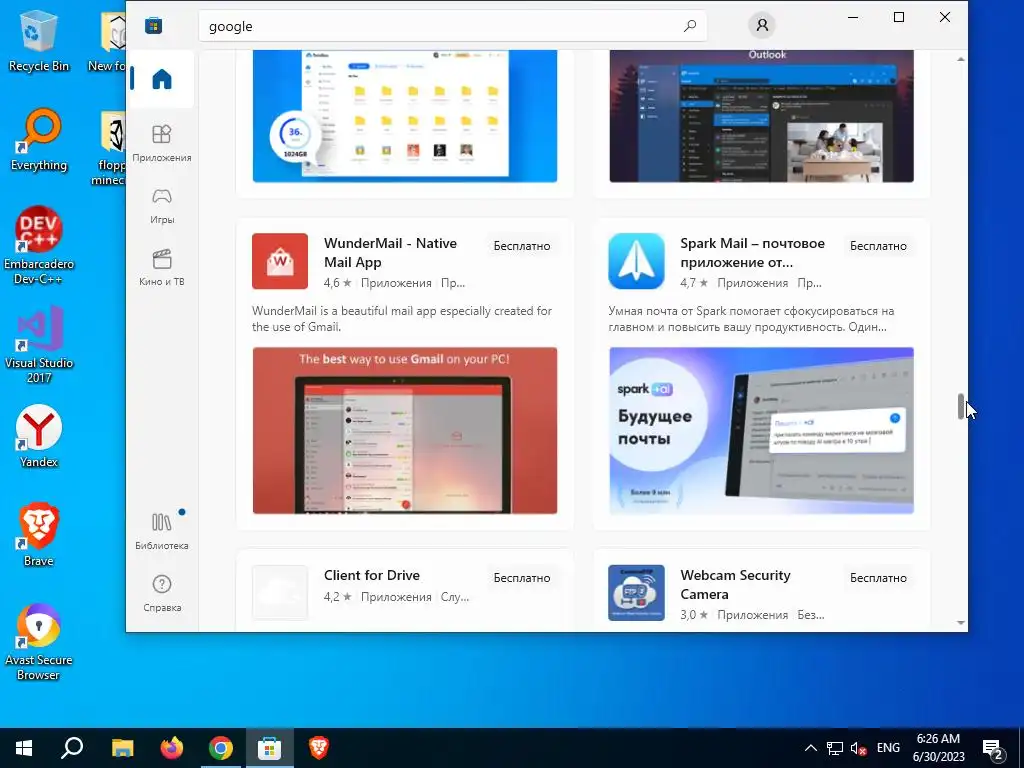Launch Brave from the taskbar

(319, 748)
